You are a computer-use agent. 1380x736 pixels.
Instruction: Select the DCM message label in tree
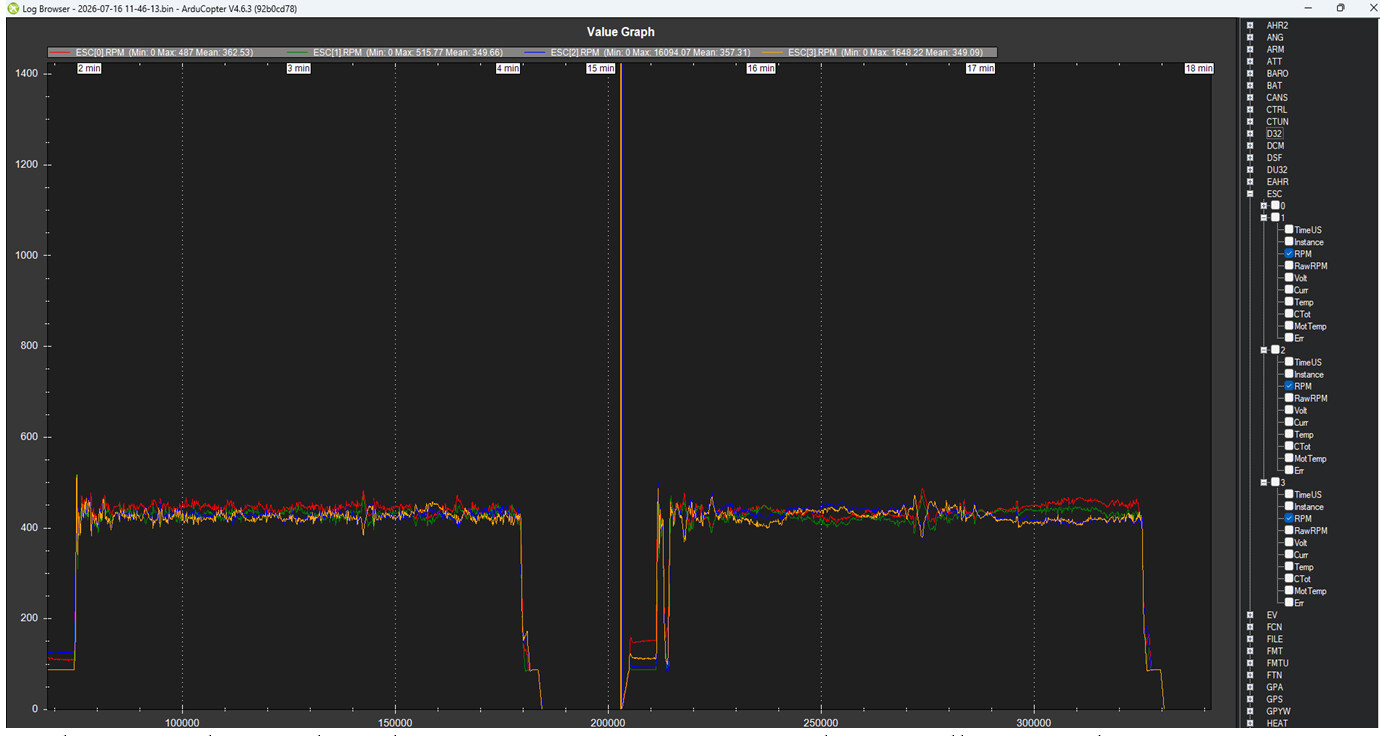pyautogui.click(x=1275, y=145)
